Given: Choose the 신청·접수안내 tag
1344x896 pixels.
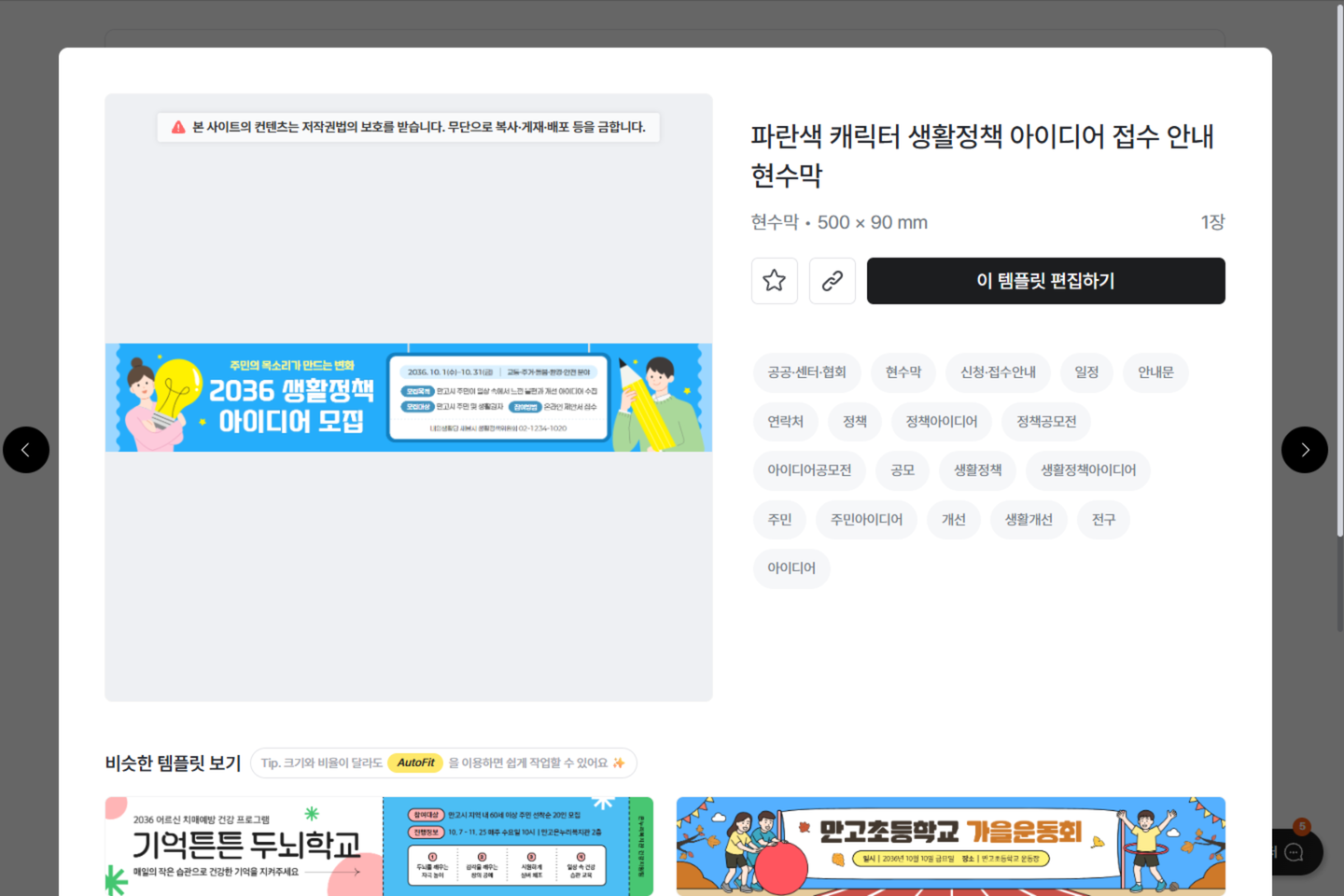Looking at the screenshot, I should pos(999,372).
